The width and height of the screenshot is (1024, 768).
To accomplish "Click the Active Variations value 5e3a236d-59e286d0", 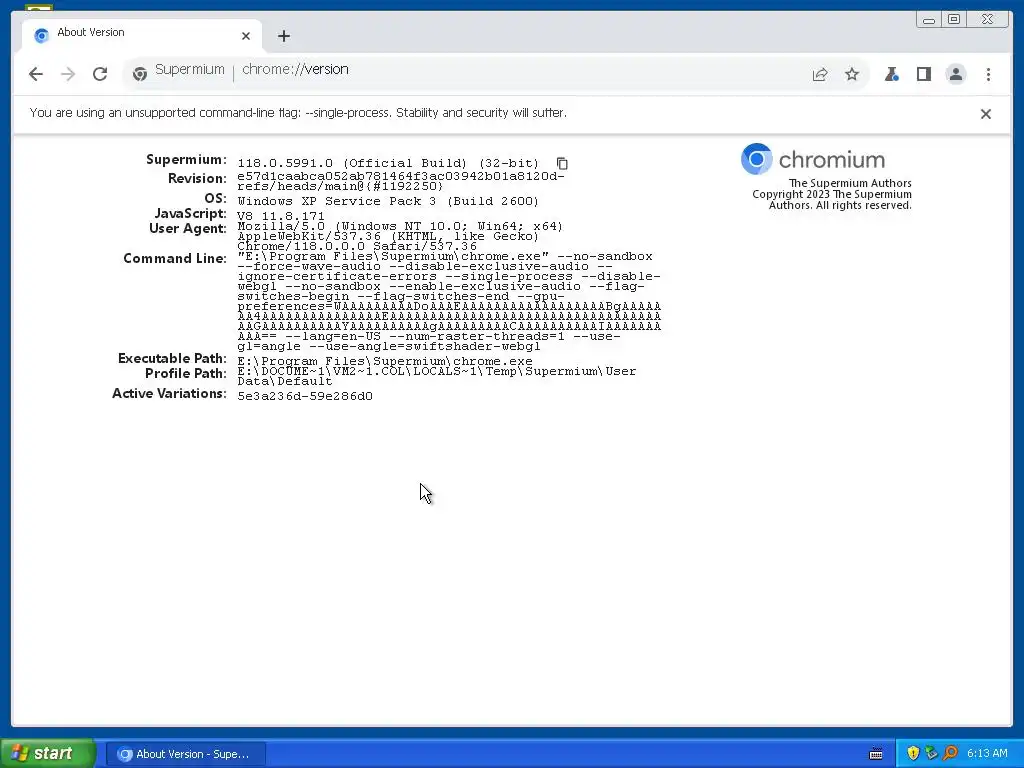I will 305,396.
